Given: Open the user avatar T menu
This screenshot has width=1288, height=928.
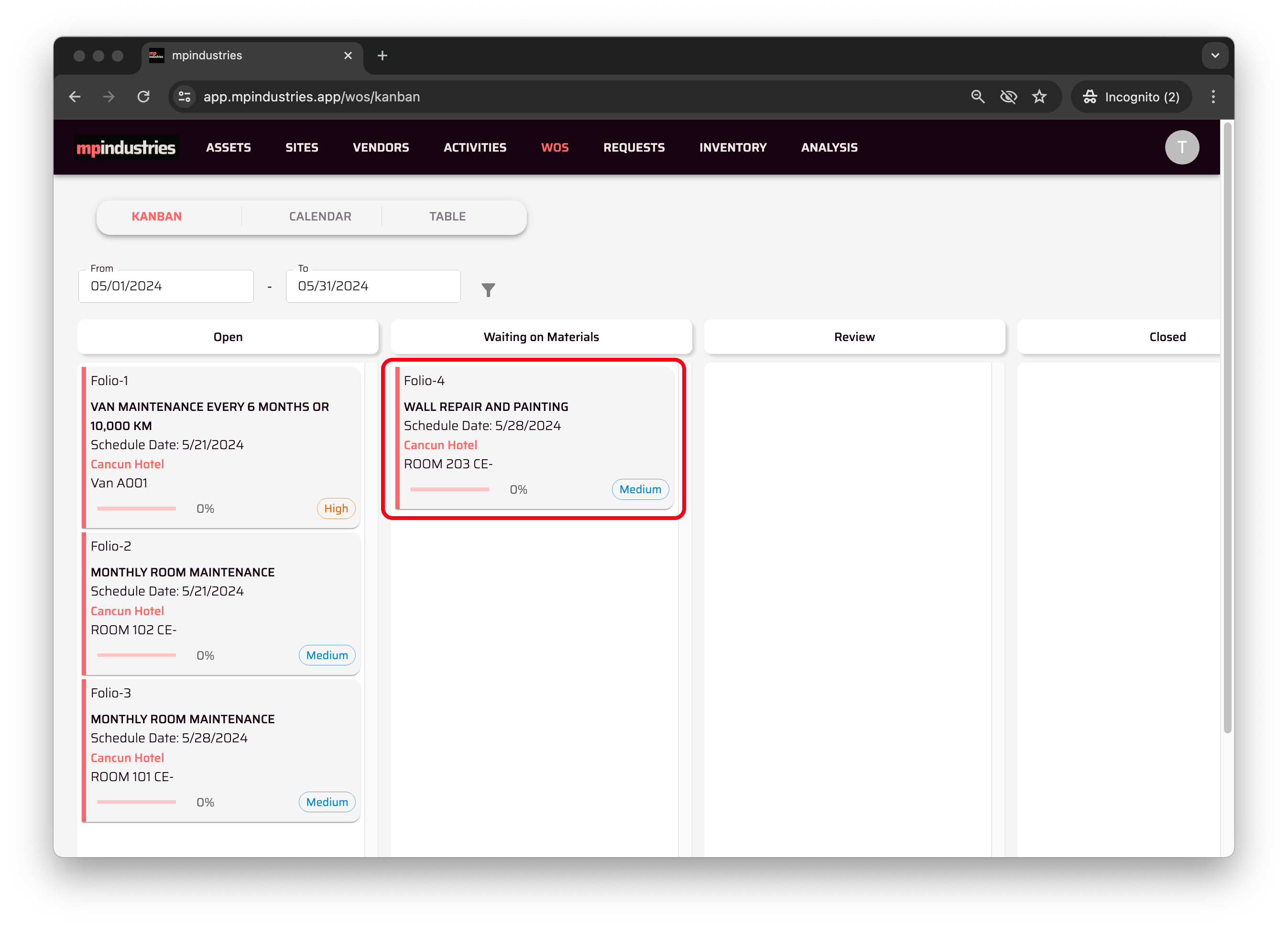Looking at the screenshot, I should (1181, 148).
